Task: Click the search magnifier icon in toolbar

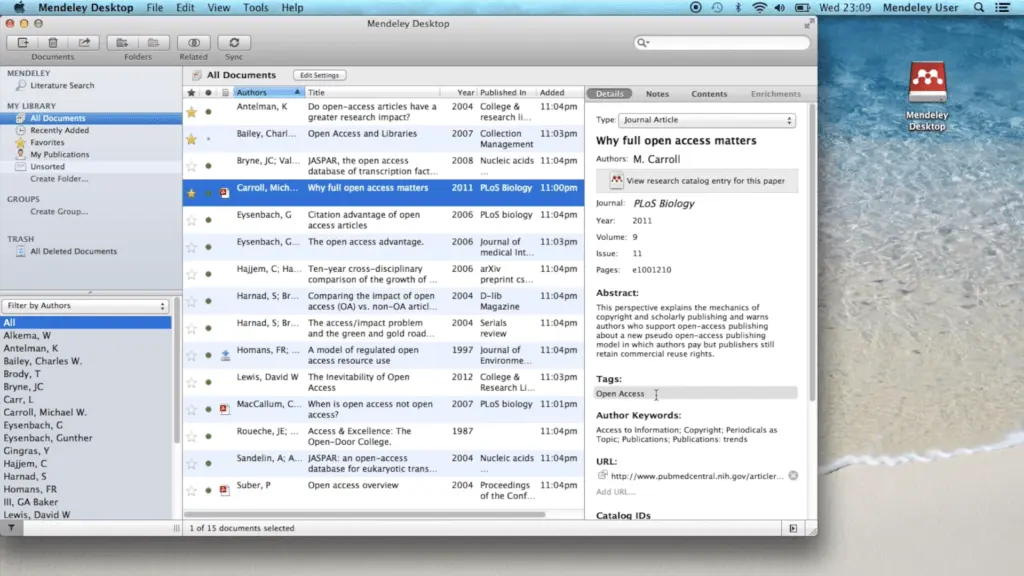Action: click(643, 42)
